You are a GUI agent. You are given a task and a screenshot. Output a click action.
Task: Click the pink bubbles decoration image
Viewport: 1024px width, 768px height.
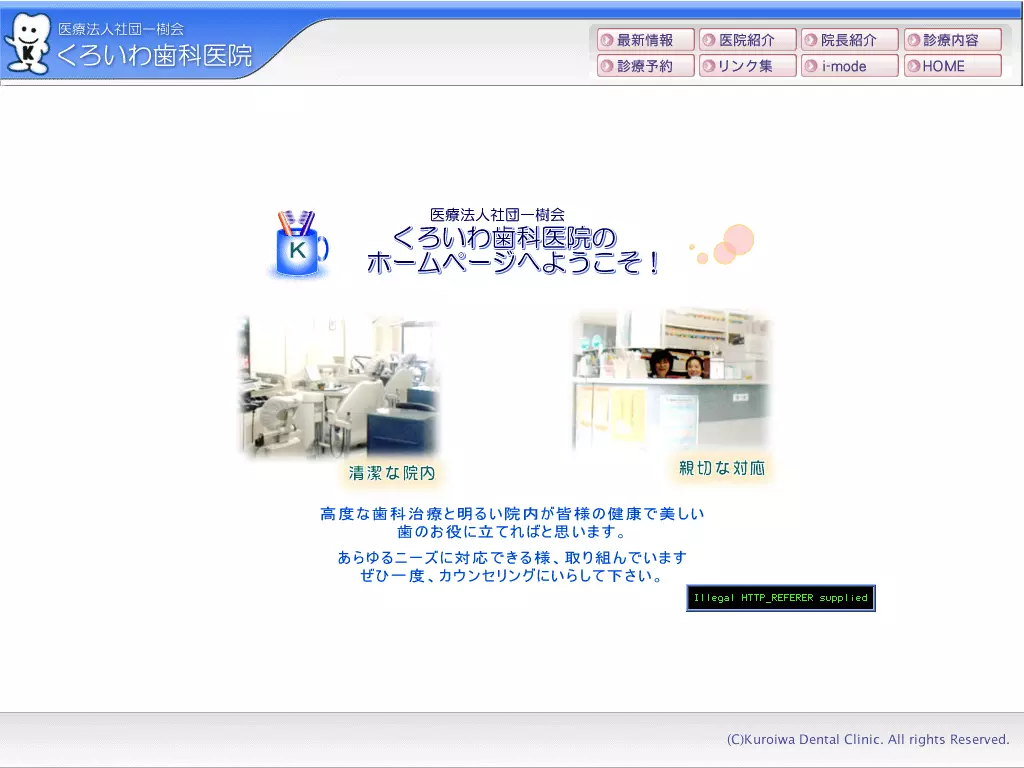click(x=722, y=244)
